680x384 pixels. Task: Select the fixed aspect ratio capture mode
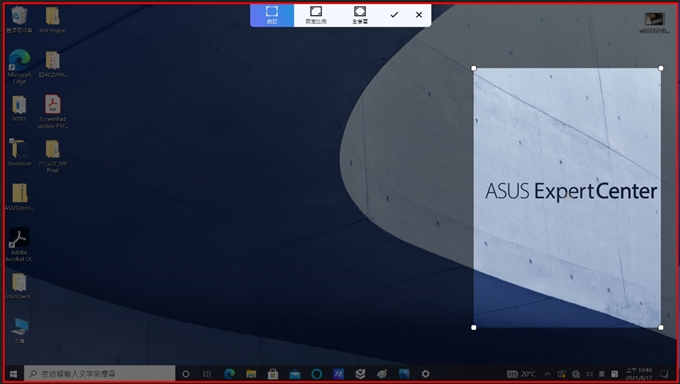[316, 15]
